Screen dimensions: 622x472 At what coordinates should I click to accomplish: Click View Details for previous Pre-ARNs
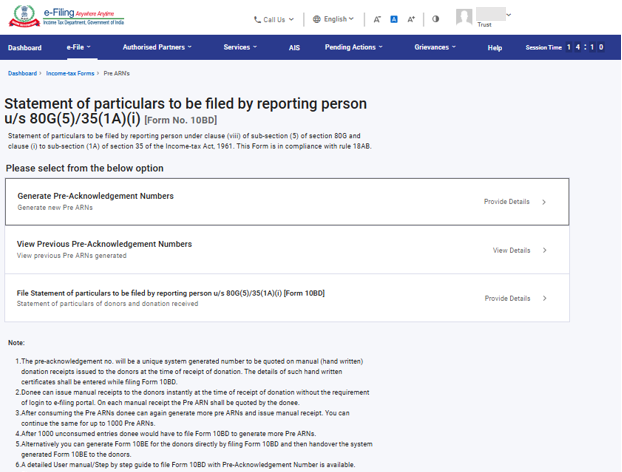click(x=519, y=250)
